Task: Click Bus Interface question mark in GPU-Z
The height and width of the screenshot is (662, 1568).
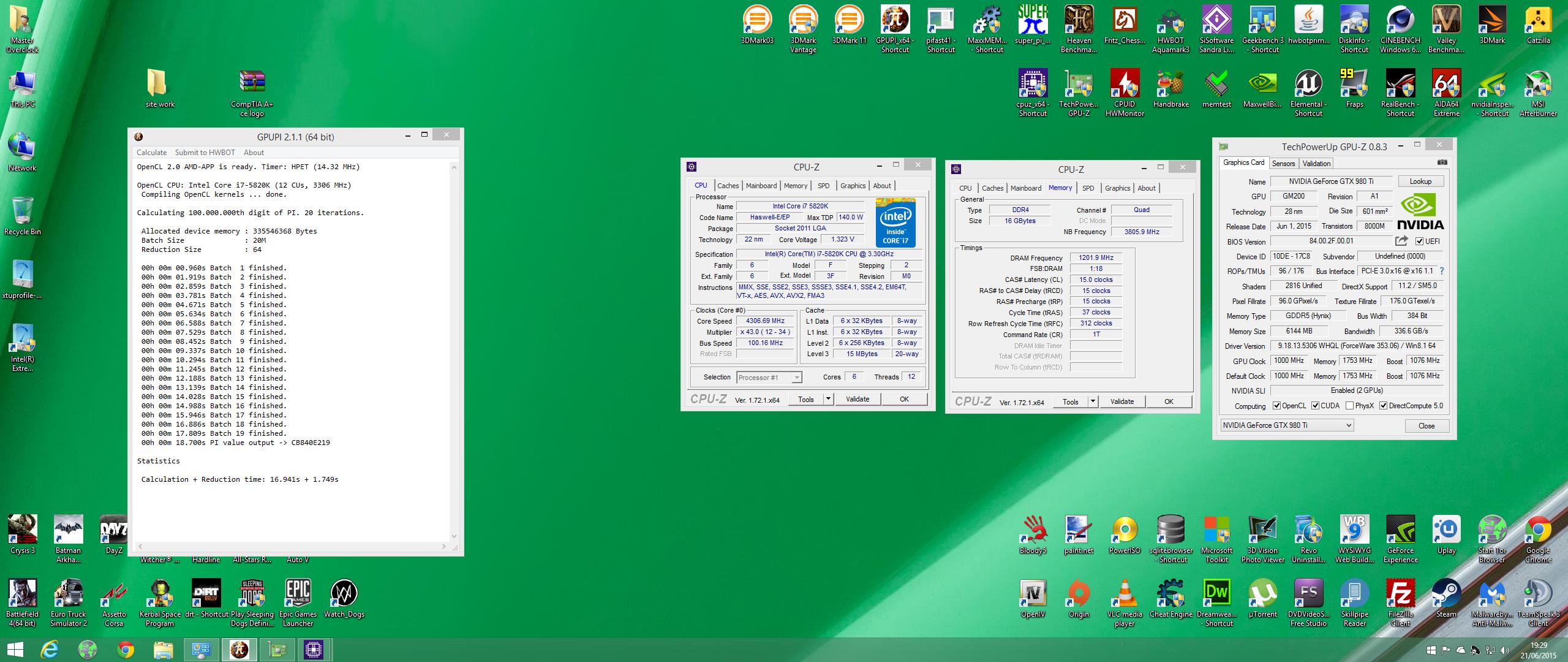Action: (x=1441, y=271)
